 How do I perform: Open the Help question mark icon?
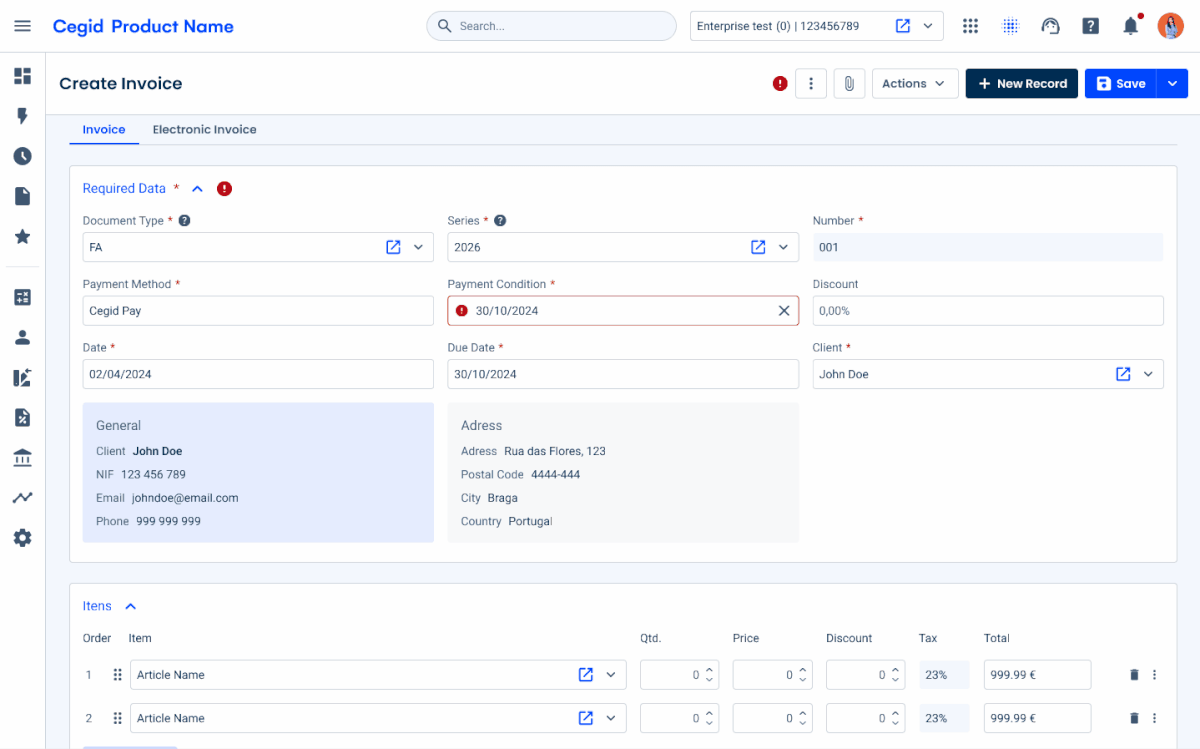point(1090,25)
